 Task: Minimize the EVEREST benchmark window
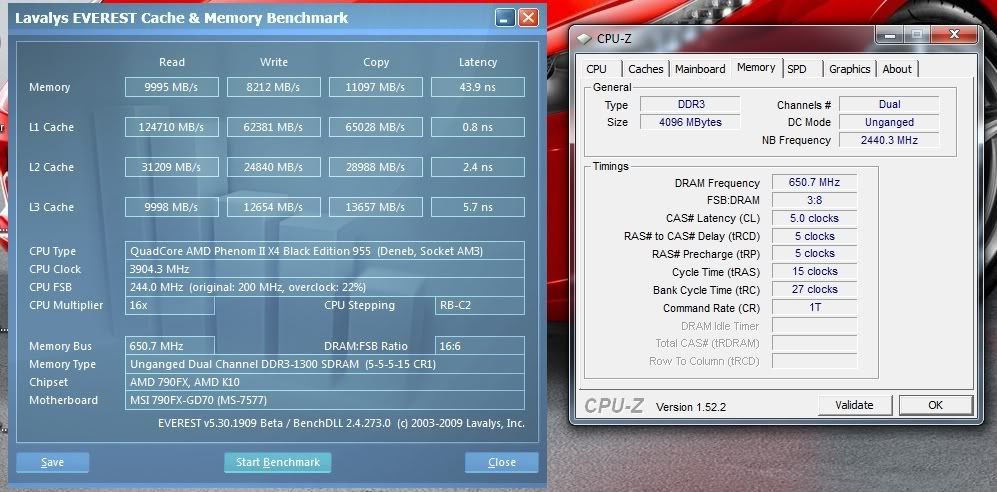point(505,18)
